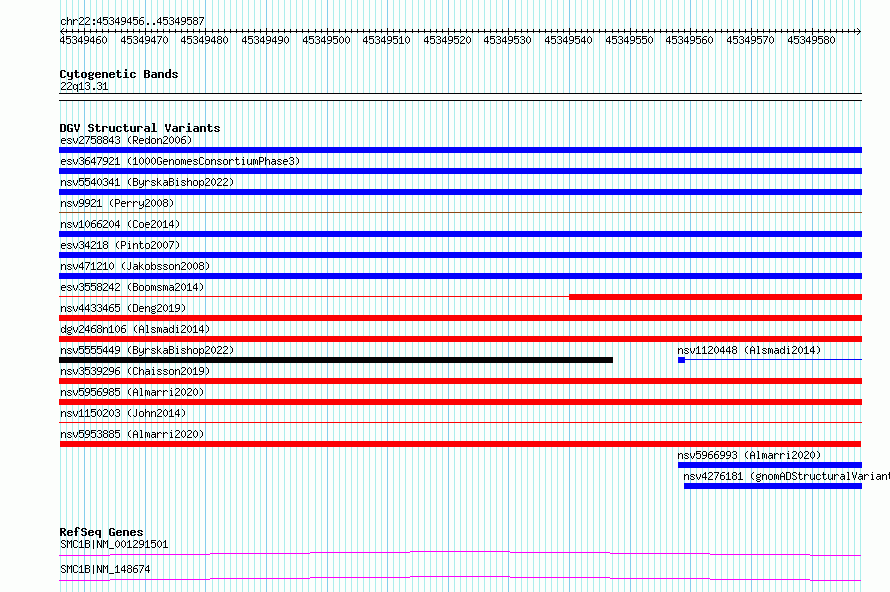Open nsv5953885 (Almarri2020) variant label
The width and height of the screenshot is (890, 592).
132,434
